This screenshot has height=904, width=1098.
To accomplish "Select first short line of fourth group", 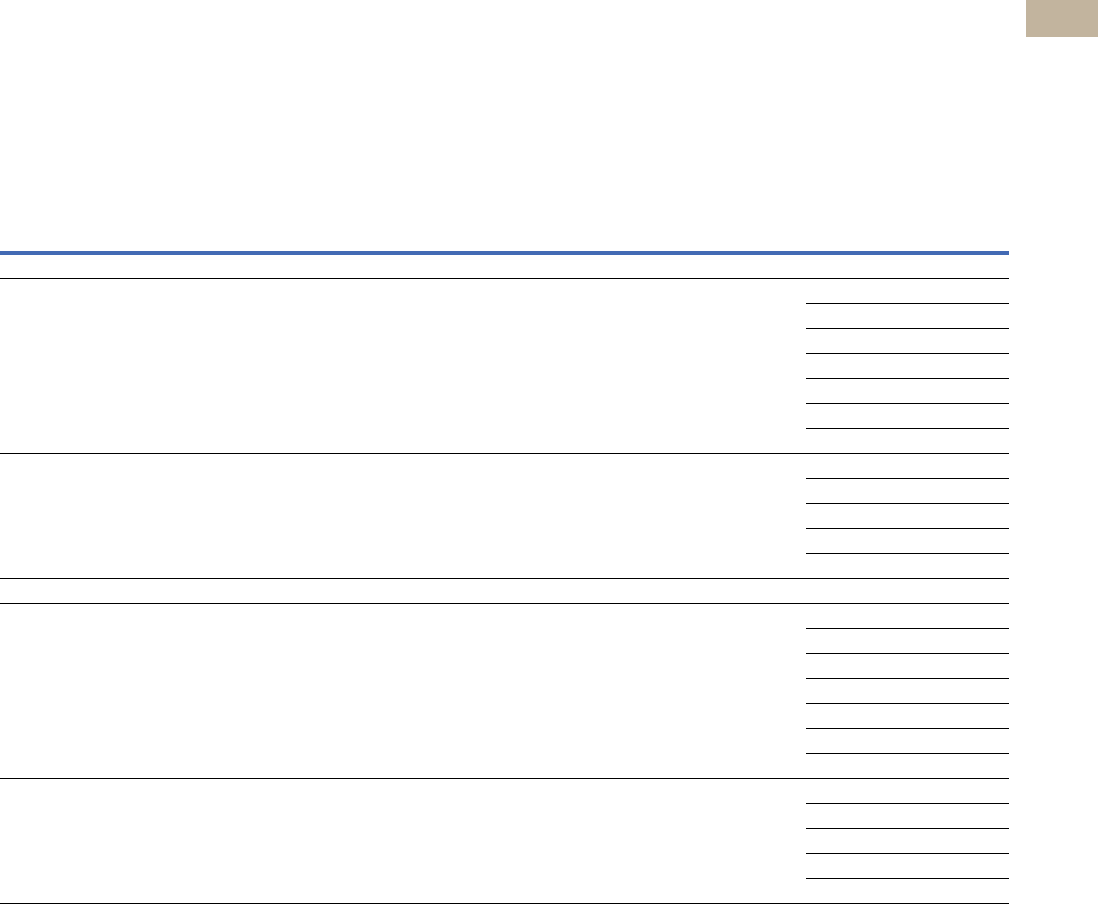I will [x=908, y=804].
